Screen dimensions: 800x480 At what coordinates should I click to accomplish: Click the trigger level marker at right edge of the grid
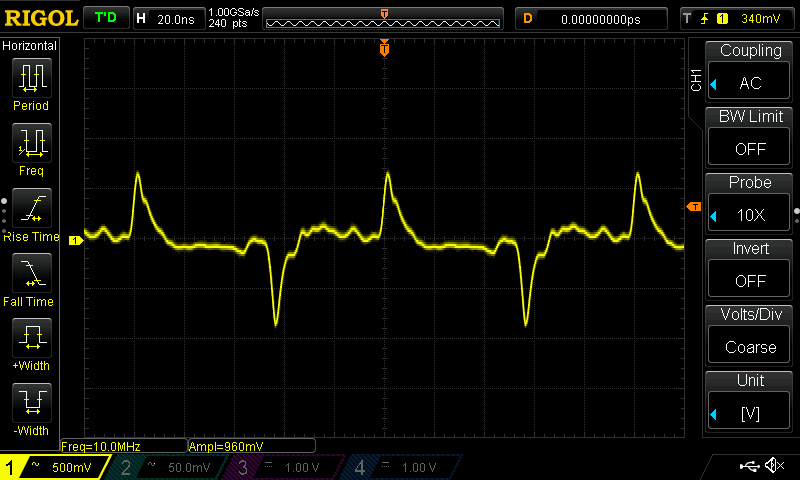pyautogui.click(x=694, y=207)
